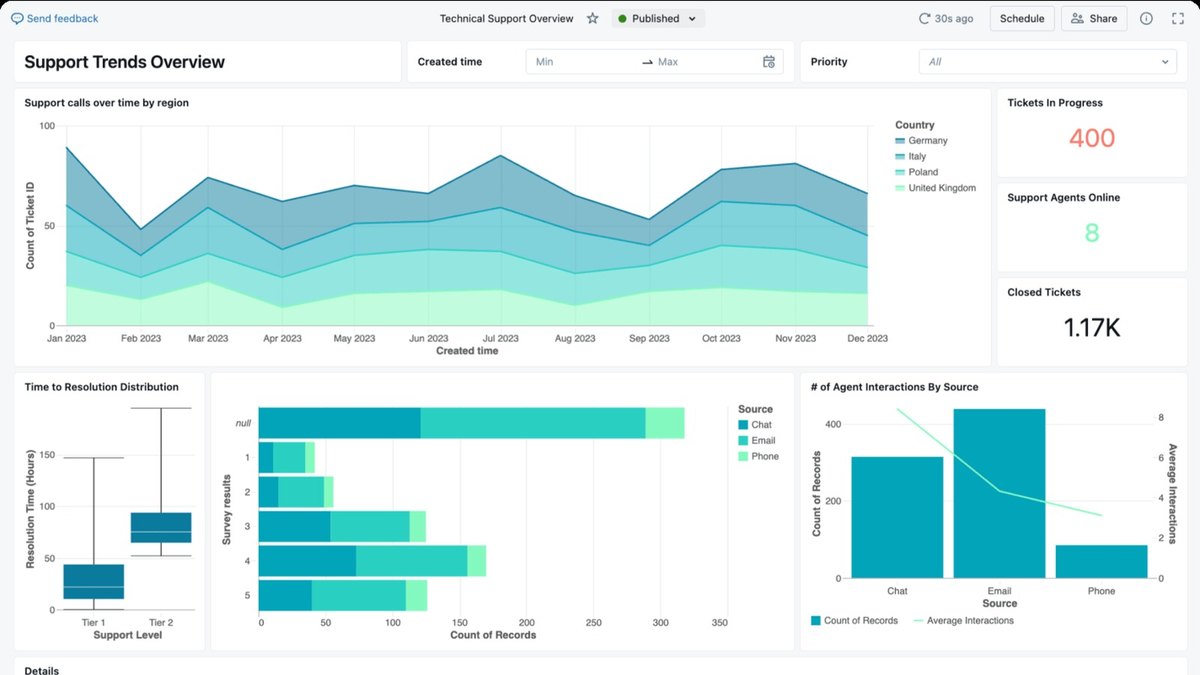Image resolution: width=1200 pixels, height=675 pixels.
Task: Click the Email bar in Agent Interactions chart
Action: 999,494
